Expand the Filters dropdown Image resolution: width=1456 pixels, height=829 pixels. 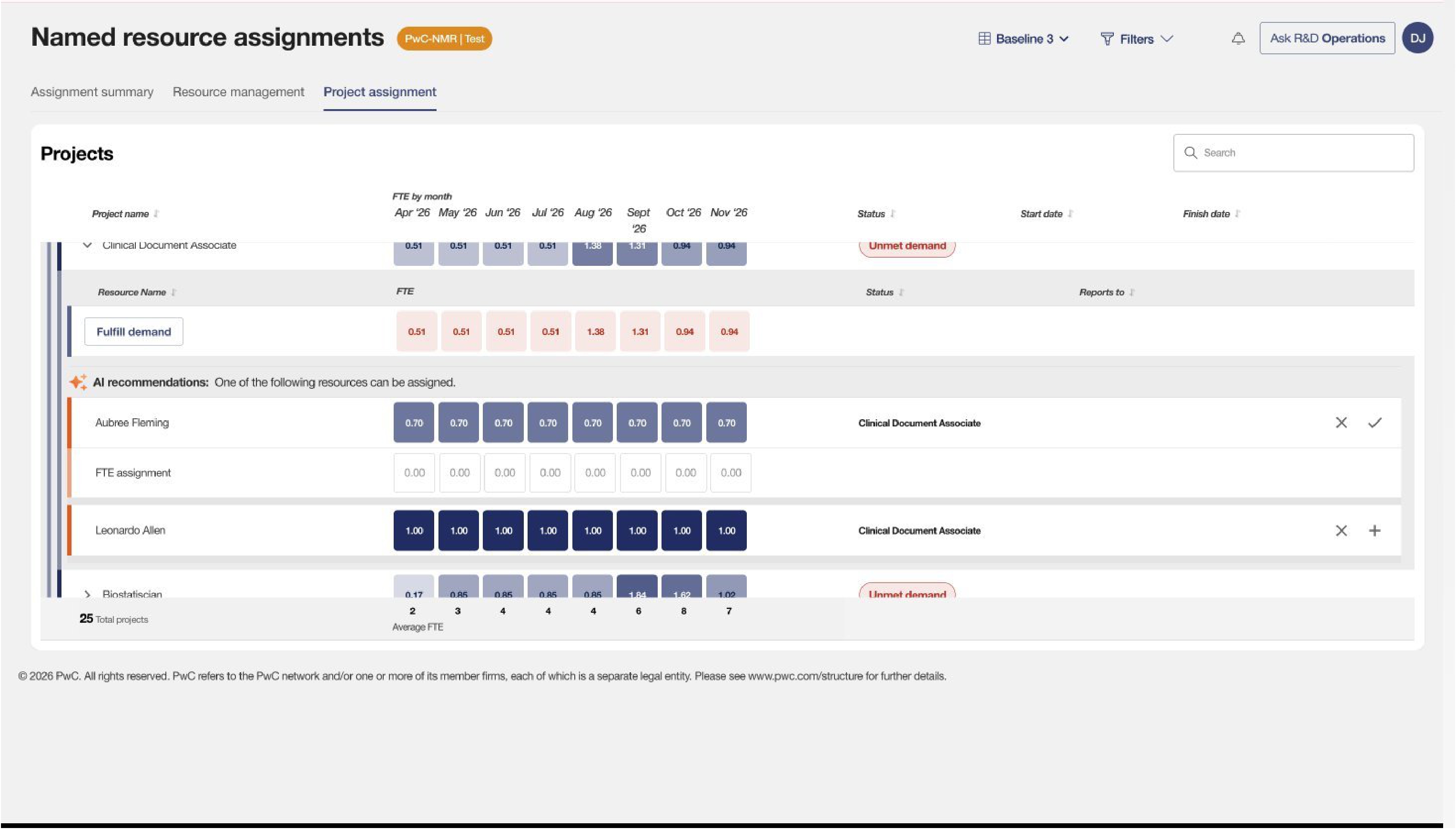click(x=1137, y=39)
